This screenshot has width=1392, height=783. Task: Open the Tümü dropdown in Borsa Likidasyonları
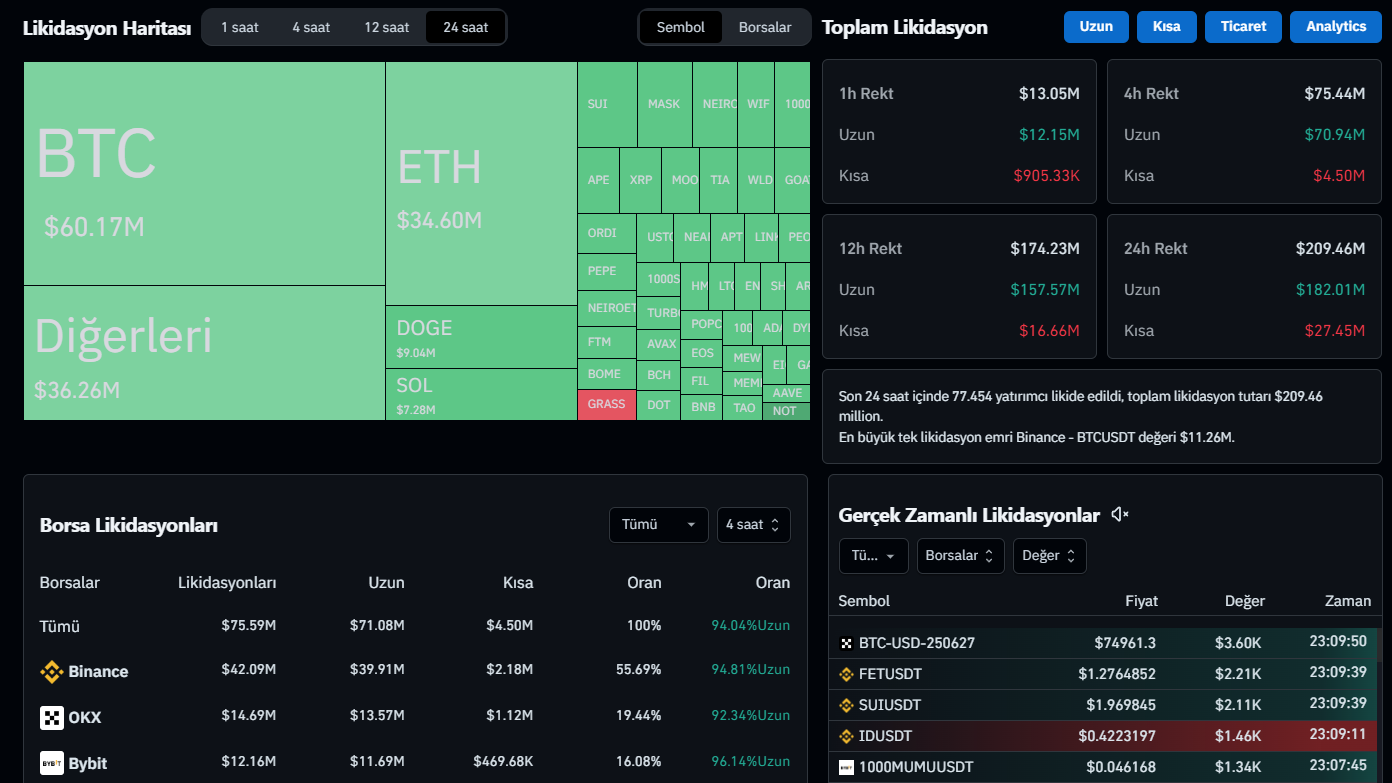pos(658,525)
